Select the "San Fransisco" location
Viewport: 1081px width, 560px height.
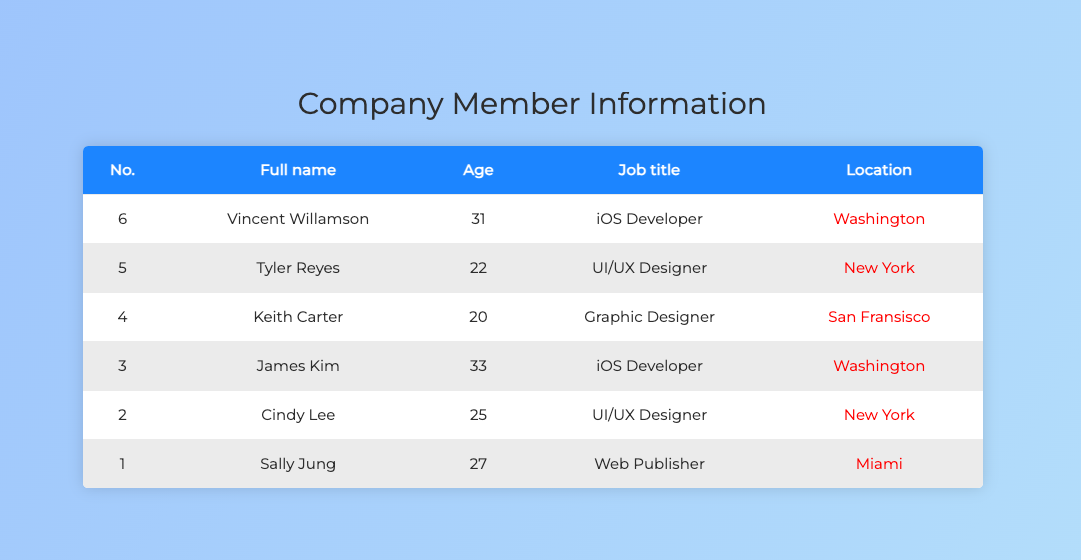tap(879, 317)
